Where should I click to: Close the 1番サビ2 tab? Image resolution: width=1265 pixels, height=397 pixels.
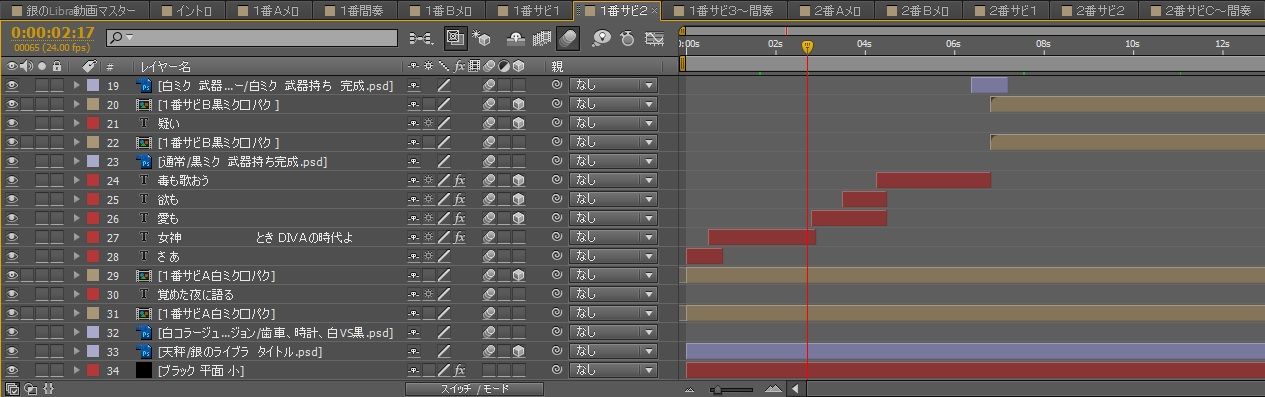coord(654,11)
